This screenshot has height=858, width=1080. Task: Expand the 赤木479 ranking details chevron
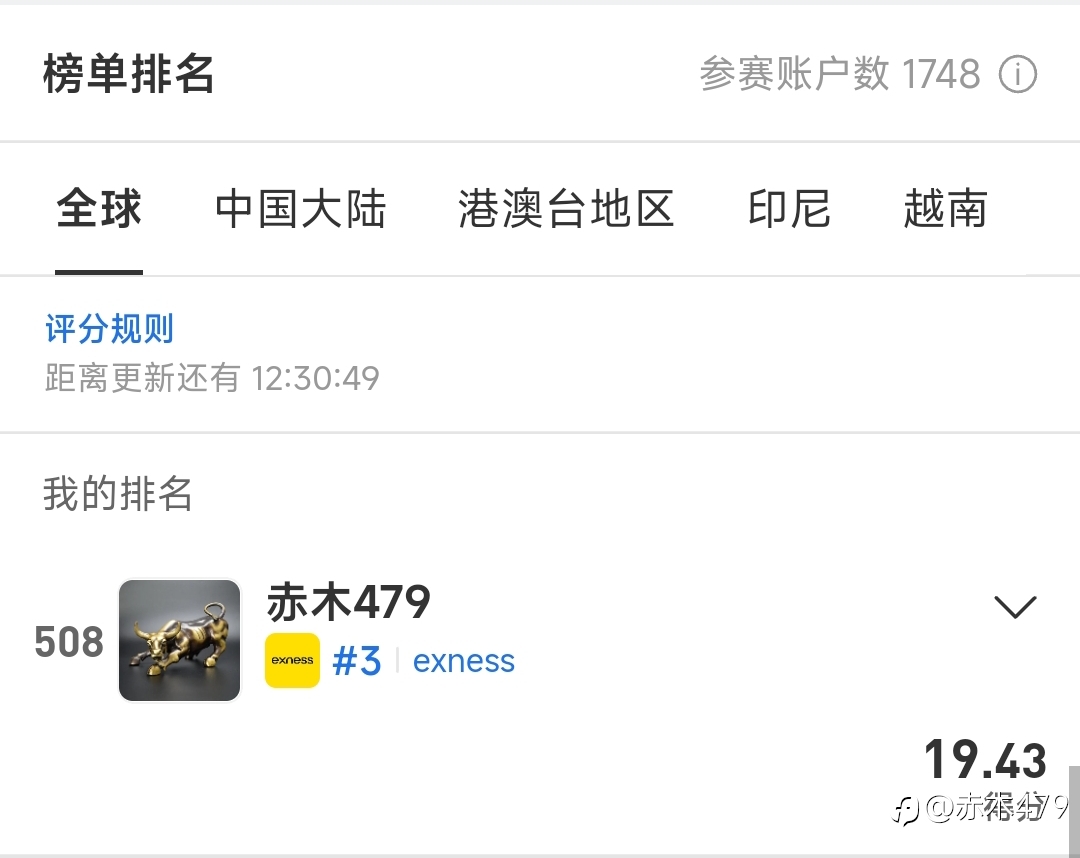1015,607
